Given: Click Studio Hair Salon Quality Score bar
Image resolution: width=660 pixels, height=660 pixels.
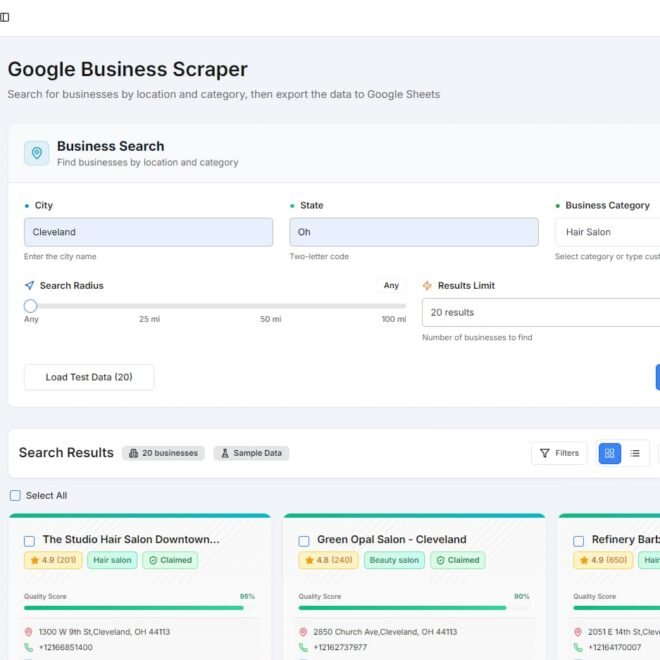Looking at the screenshot, I should click(139, 608).
